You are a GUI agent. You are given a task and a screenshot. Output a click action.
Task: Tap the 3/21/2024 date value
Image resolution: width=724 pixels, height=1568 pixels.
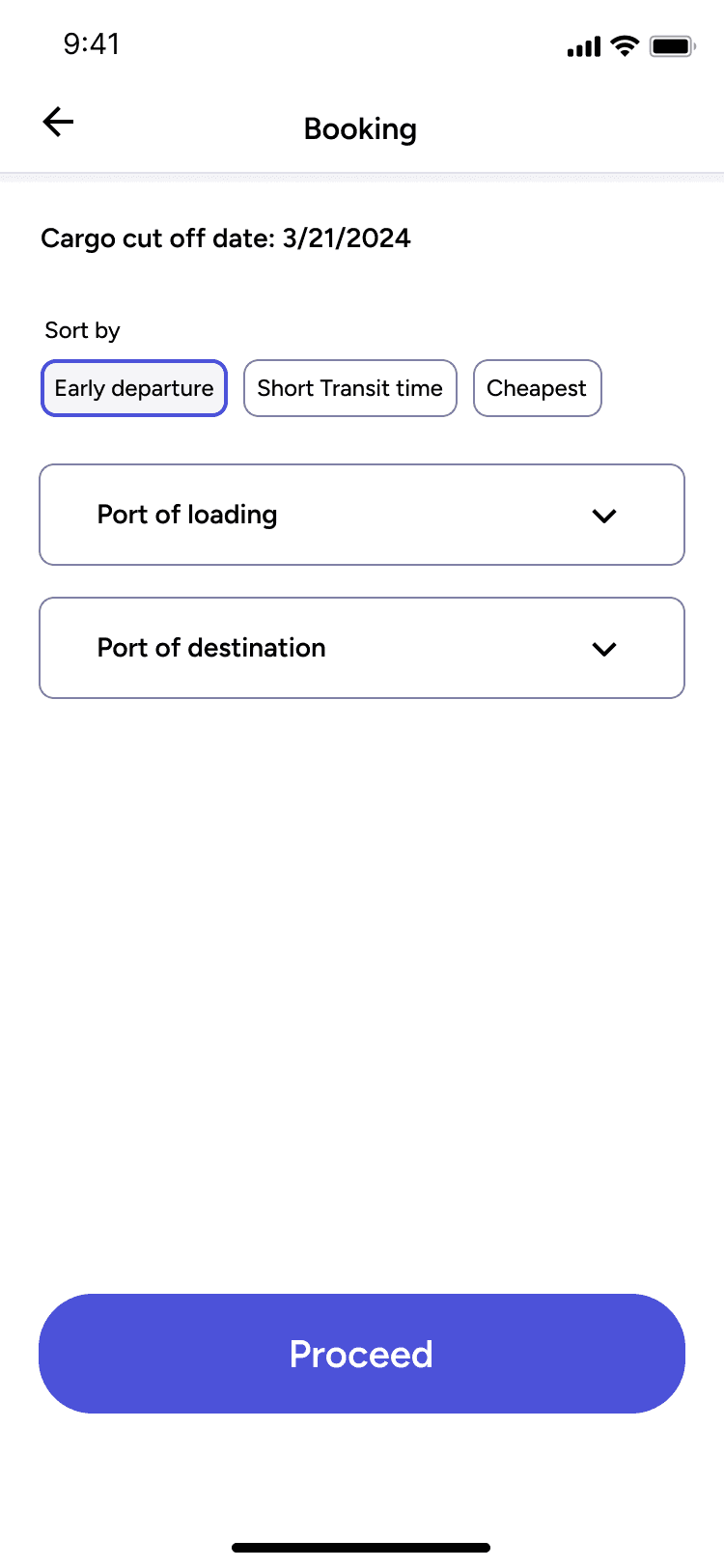[x=347, y=238]
